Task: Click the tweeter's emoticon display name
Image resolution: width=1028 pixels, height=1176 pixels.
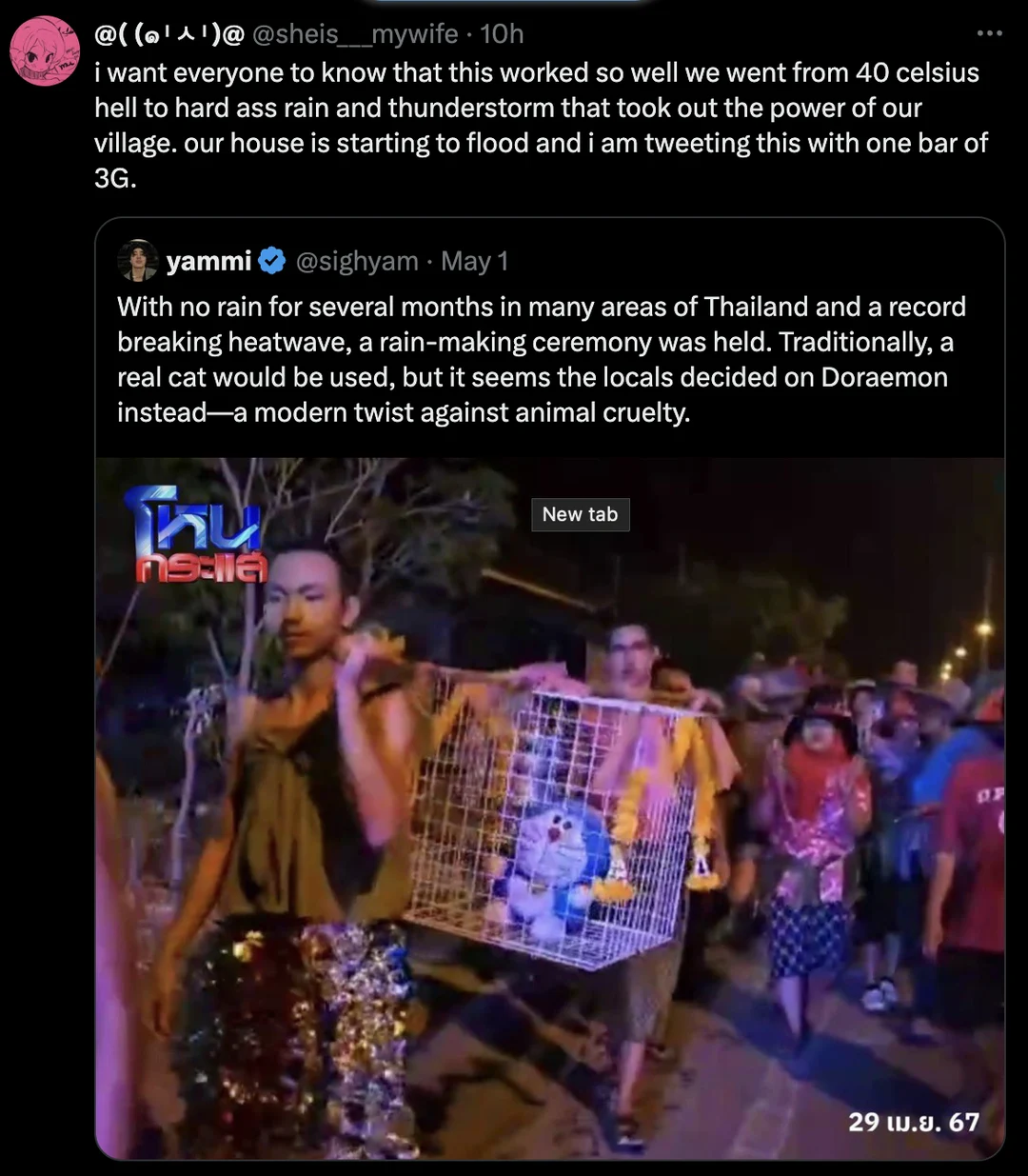Action: pyautogui.click(x=169, y=34)
